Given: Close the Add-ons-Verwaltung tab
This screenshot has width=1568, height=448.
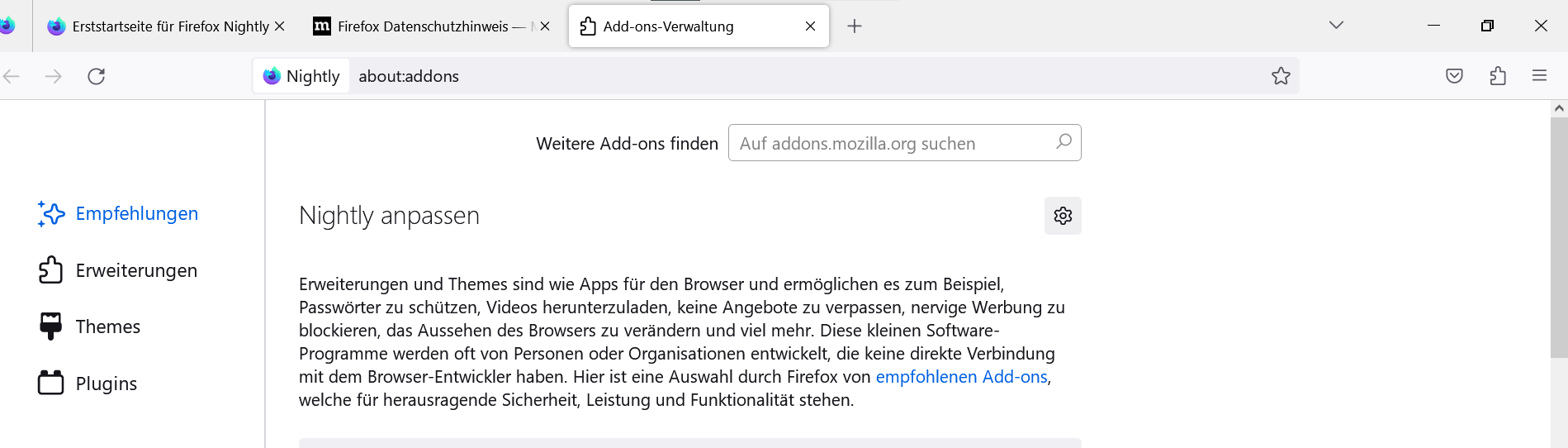Looking at the screenshot, I should click(x=810, y=26).
